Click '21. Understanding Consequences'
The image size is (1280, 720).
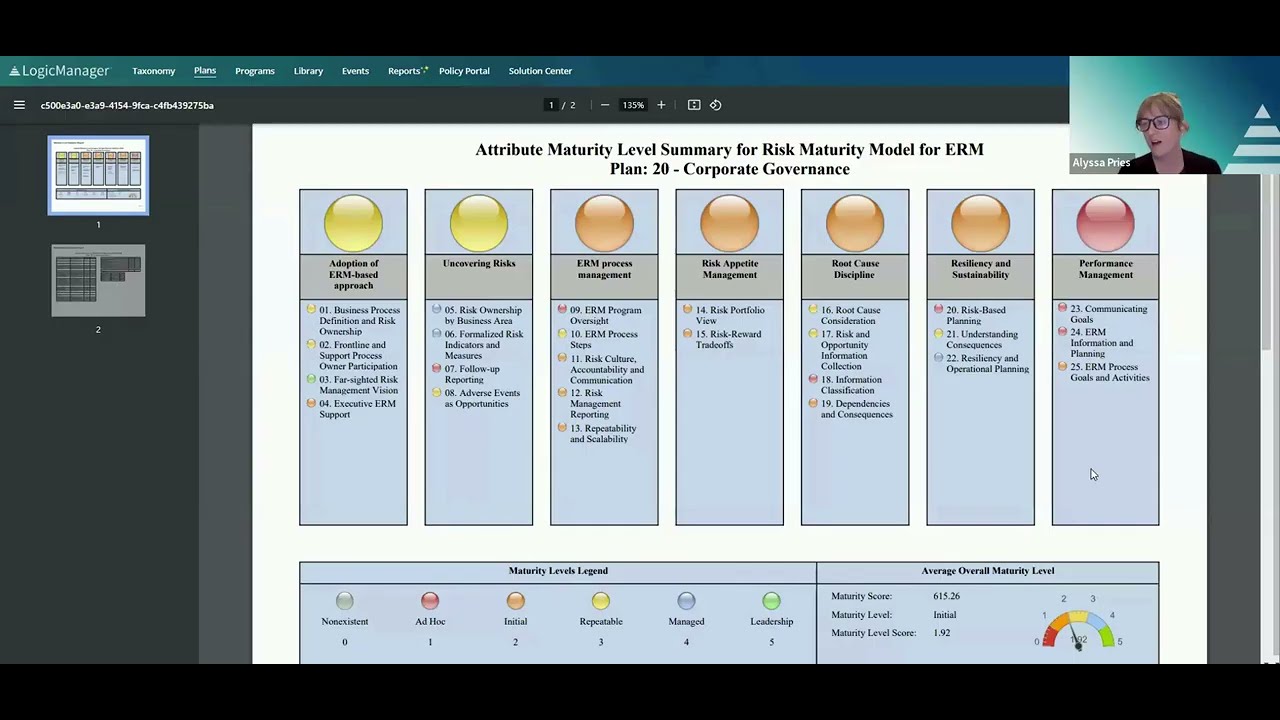coord(982,339)
